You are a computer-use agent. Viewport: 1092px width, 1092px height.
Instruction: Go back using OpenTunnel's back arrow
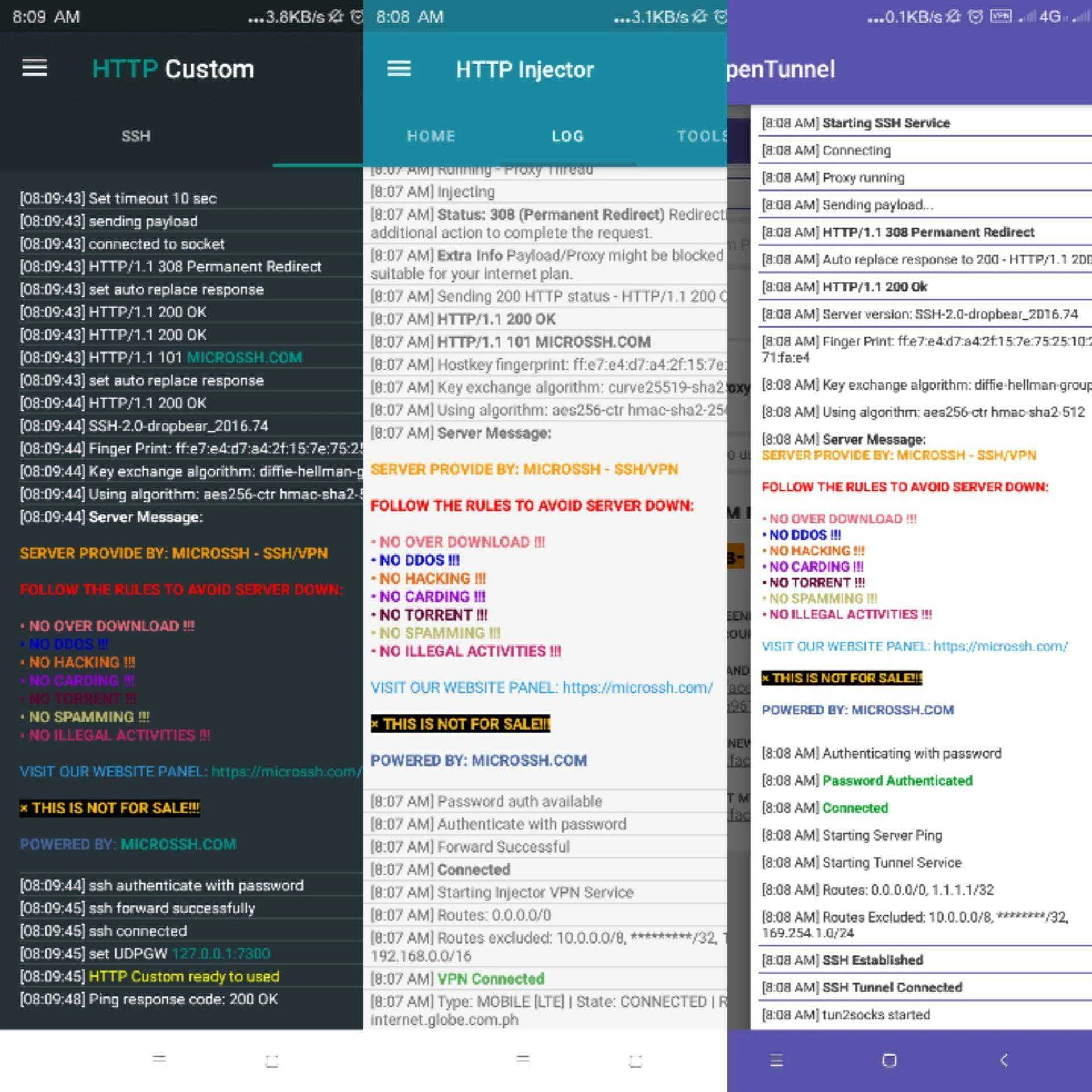(1004, 1060)
